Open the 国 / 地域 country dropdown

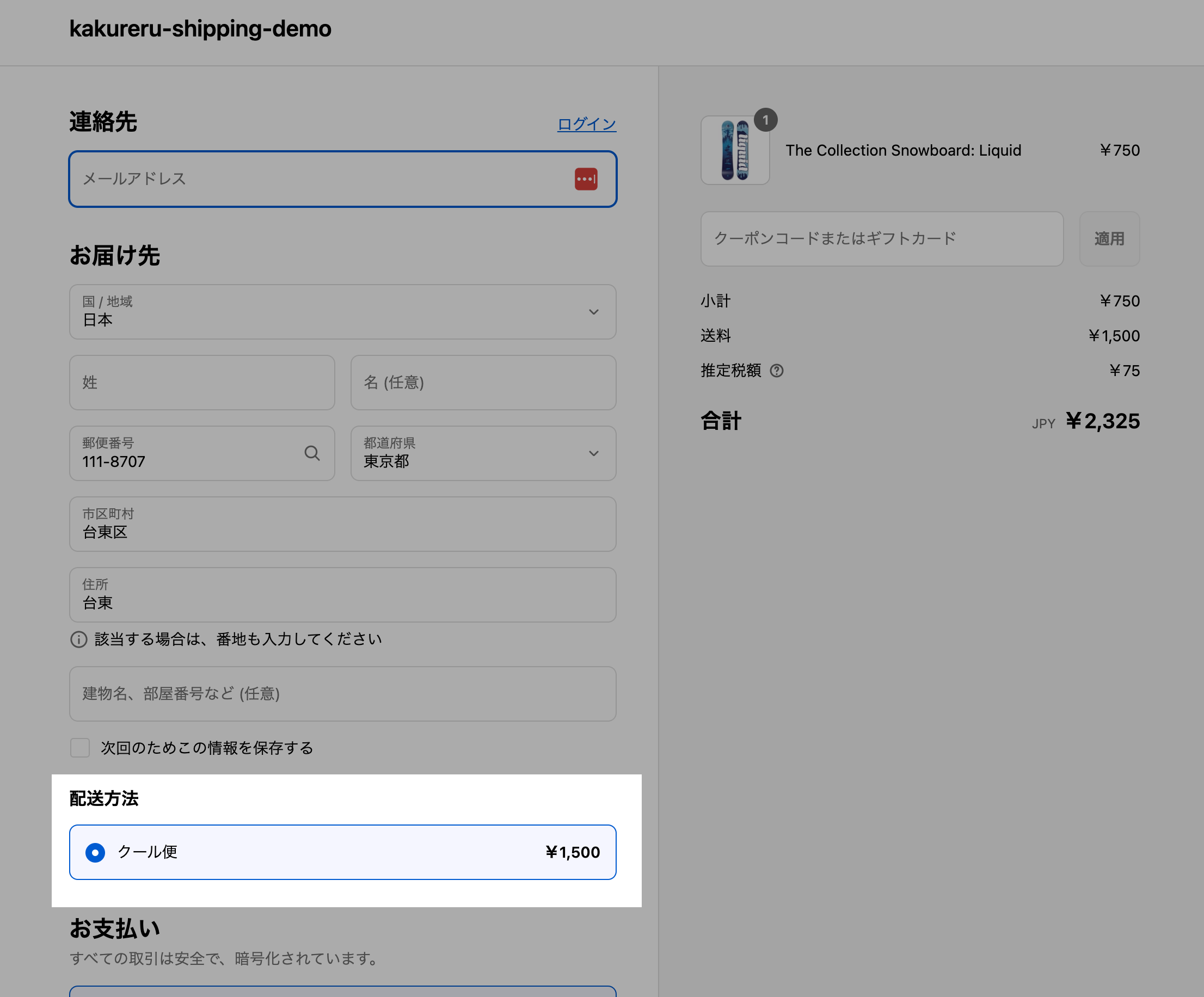[342, 312]
